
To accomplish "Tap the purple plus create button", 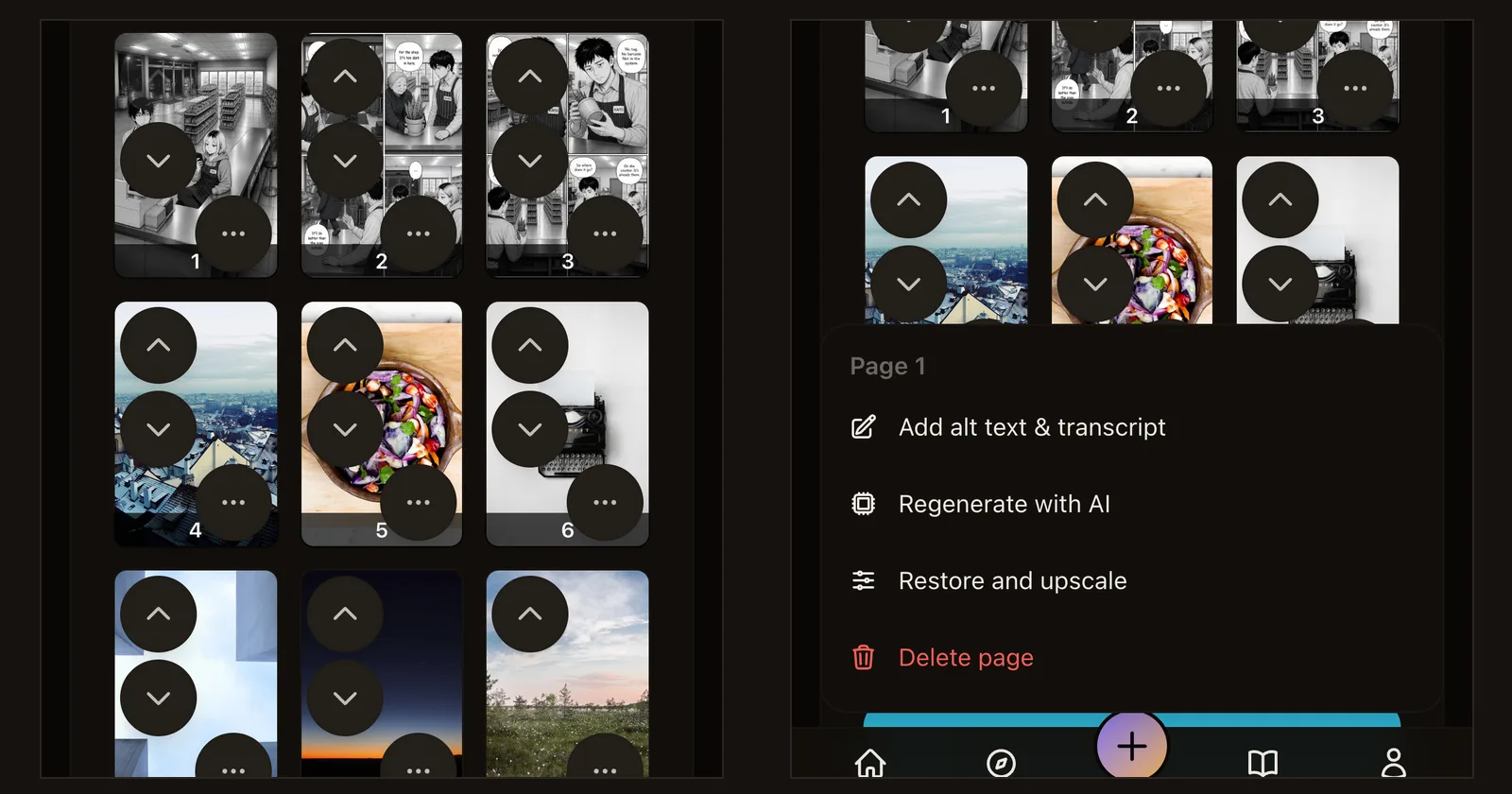I will tap(1132, 746).
